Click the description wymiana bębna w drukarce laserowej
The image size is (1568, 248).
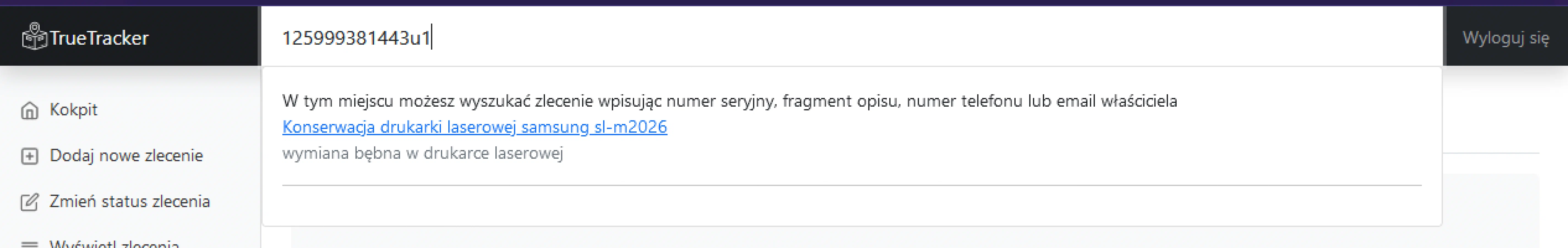point(423,153)
